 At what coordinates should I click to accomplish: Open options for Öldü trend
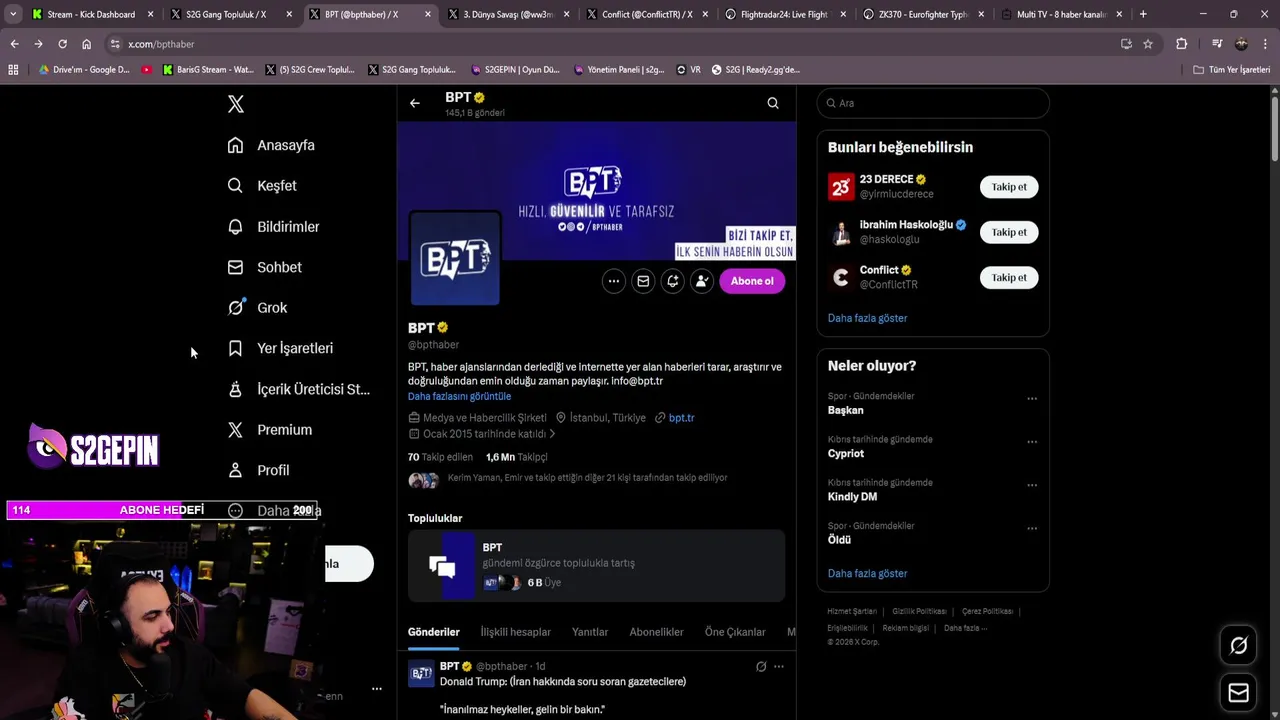point(1032,528)
